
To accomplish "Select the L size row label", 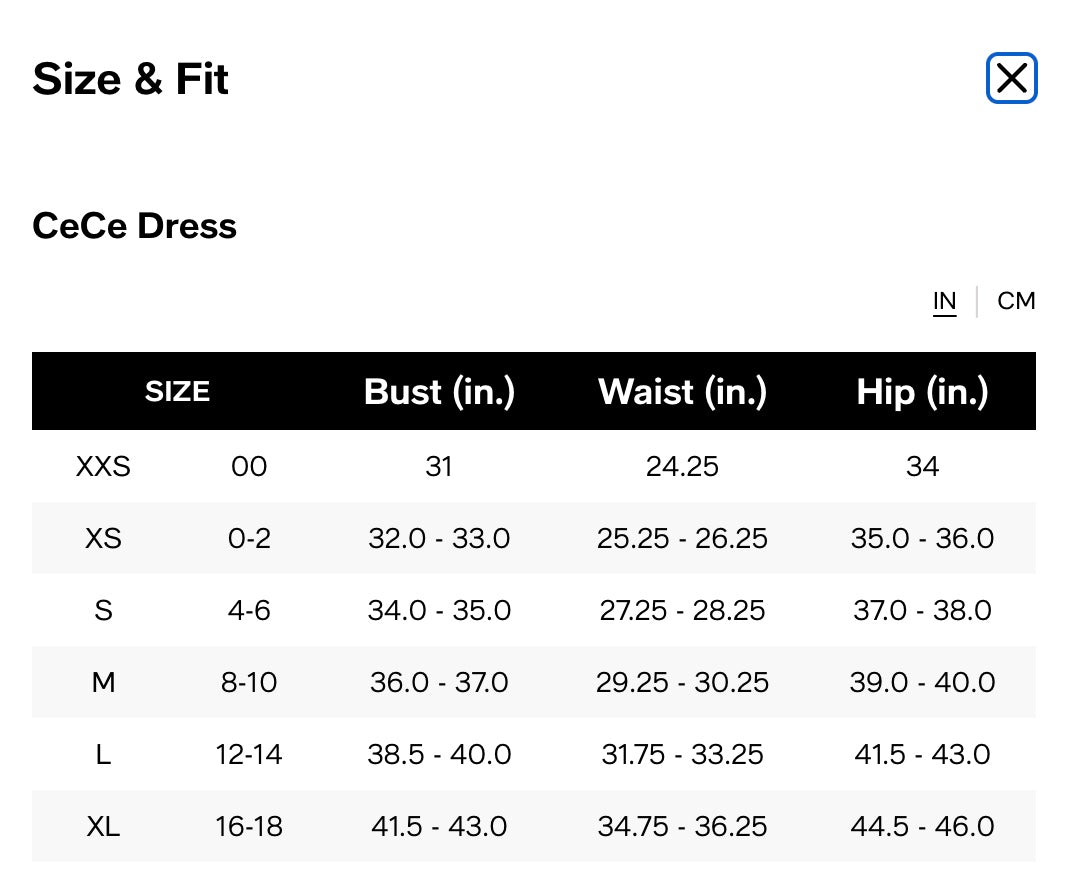I will (x=103, y=754).
